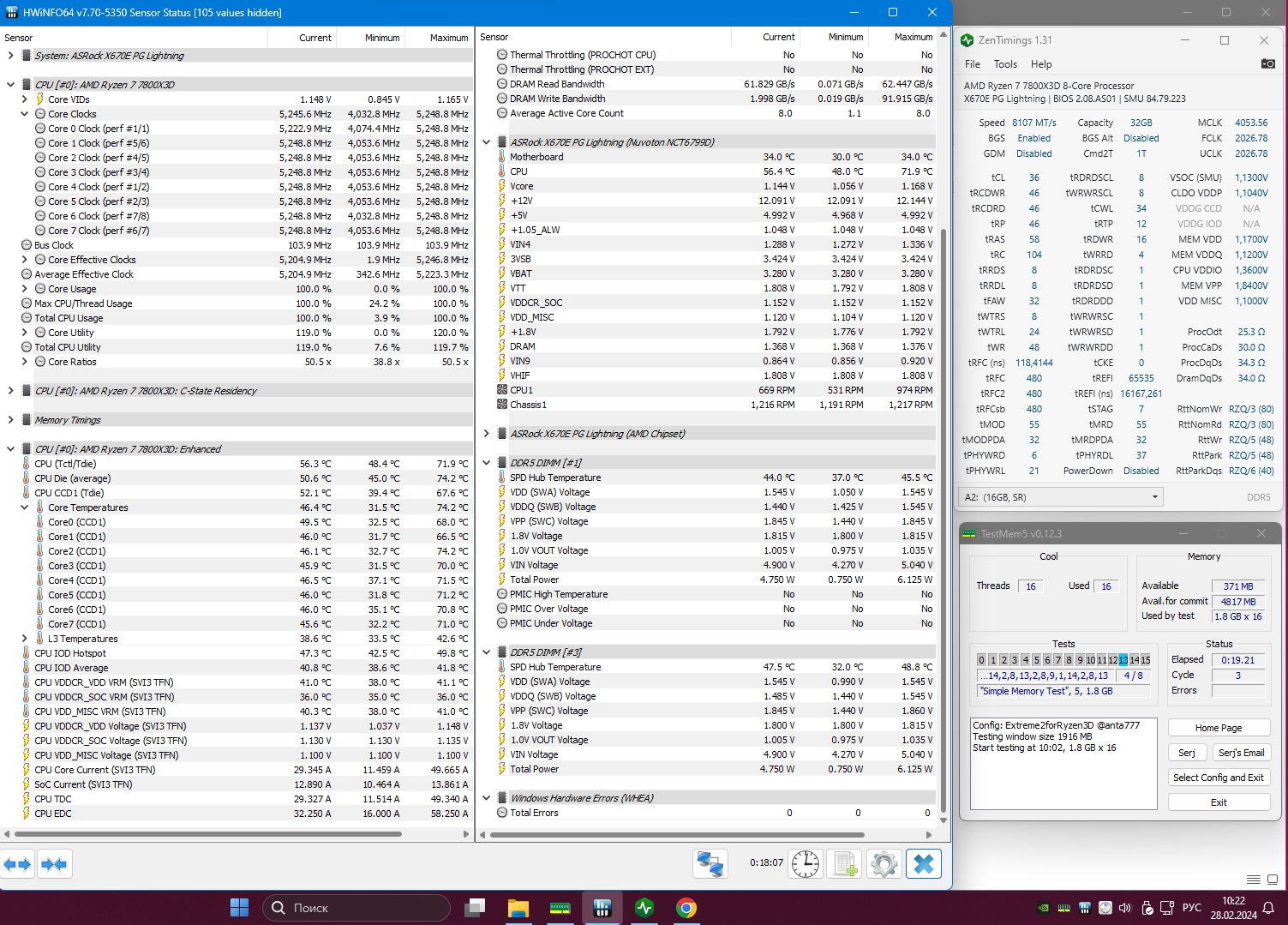Click the ZenTimings green logo icon in title bar
The width and height of the screenshot is (1288, 925).
967,40
